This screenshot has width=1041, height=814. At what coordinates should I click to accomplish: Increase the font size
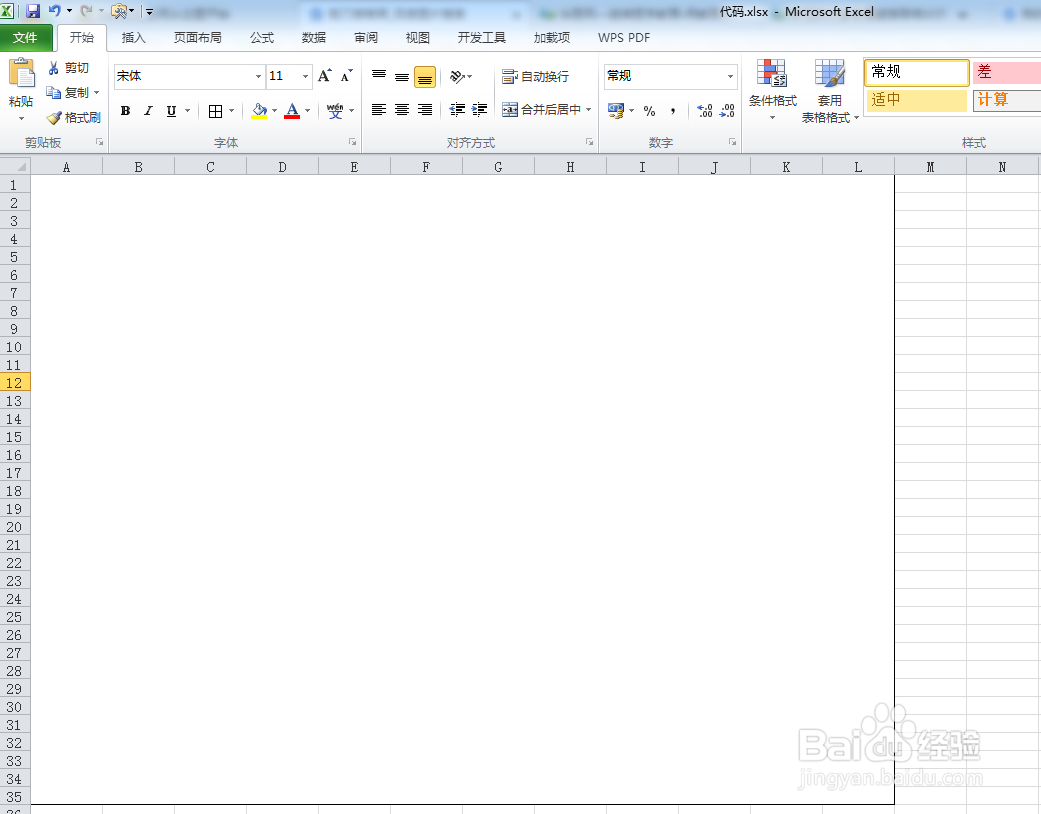325,76
